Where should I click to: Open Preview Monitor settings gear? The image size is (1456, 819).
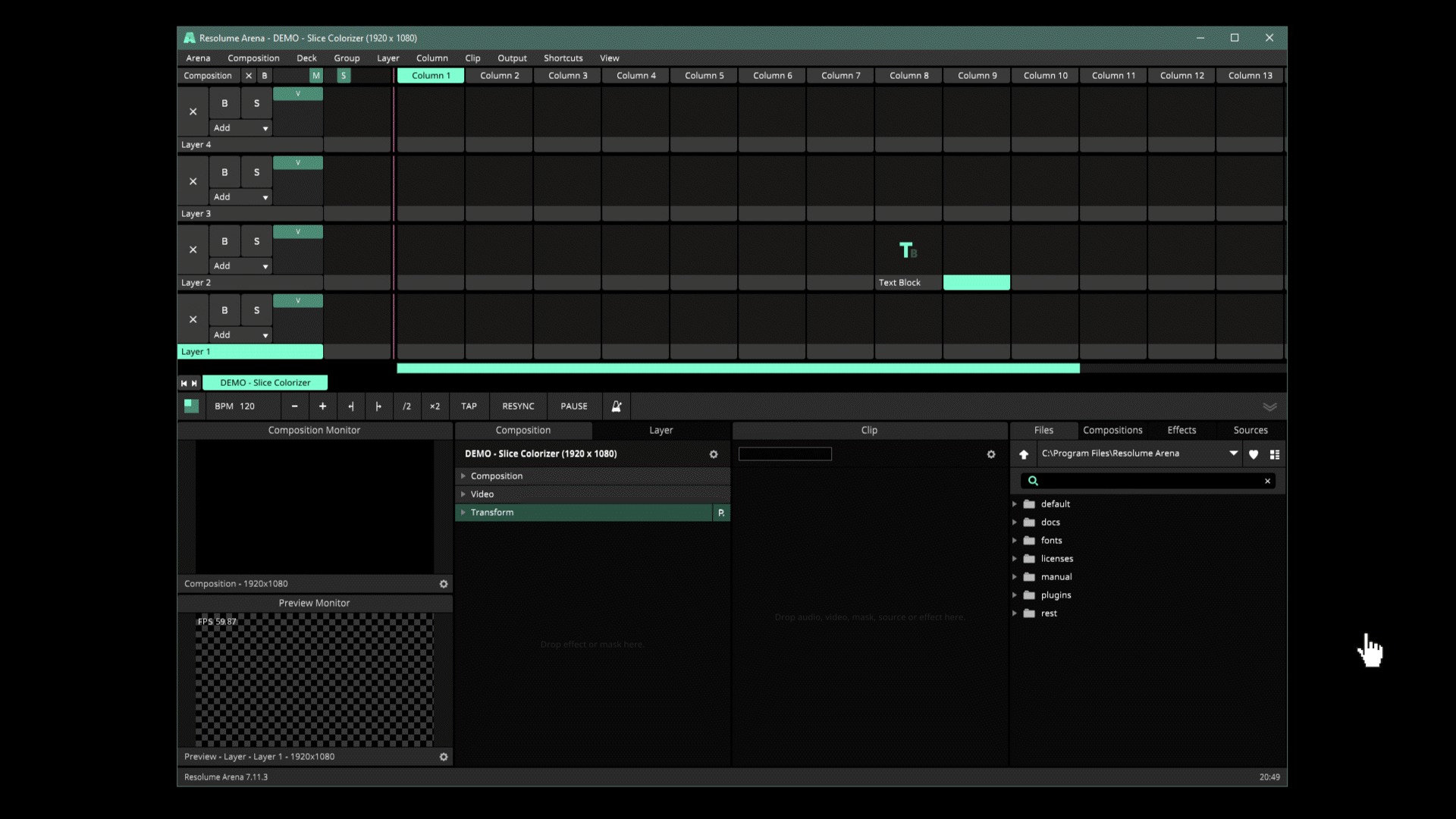(444, 757)
